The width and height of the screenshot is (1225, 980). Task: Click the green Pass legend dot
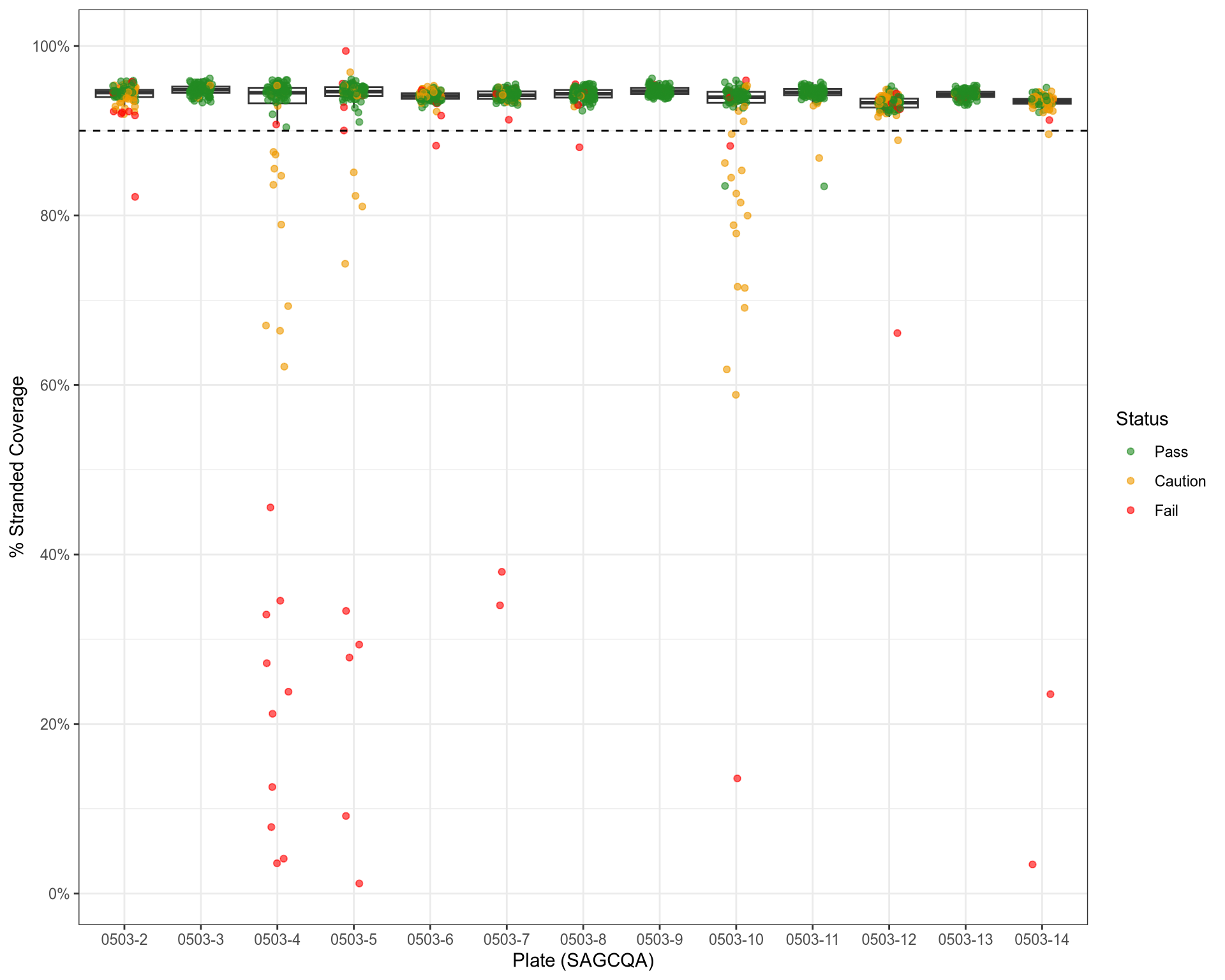point(1131,452)
